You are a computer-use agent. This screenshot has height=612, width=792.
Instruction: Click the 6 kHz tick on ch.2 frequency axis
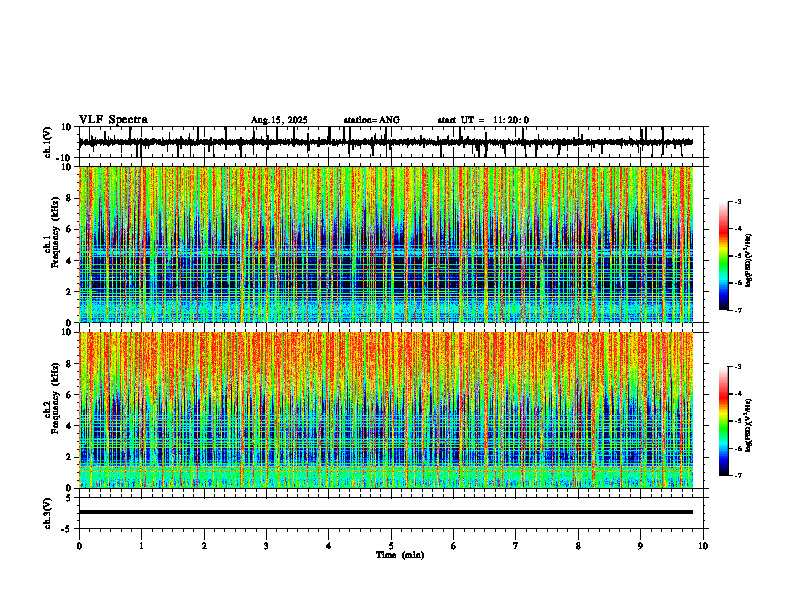(x=71, y=395)
